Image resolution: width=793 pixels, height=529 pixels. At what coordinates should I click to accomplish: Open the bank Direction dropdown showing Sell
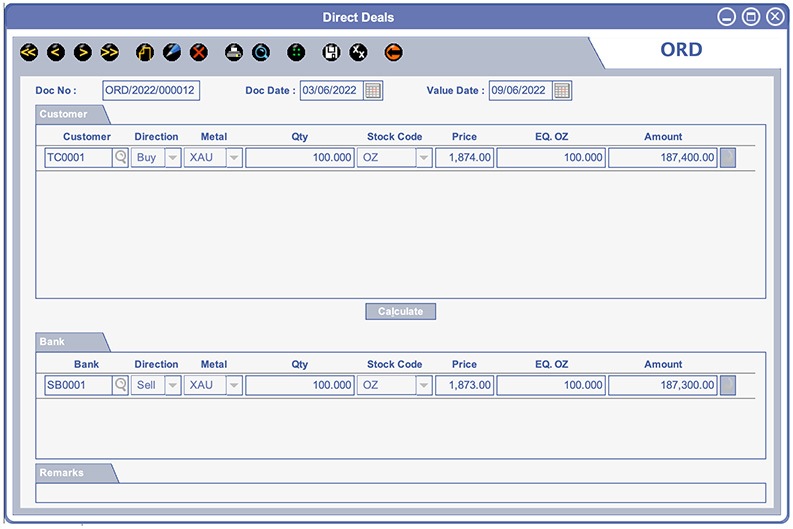(x=172, y=385)
